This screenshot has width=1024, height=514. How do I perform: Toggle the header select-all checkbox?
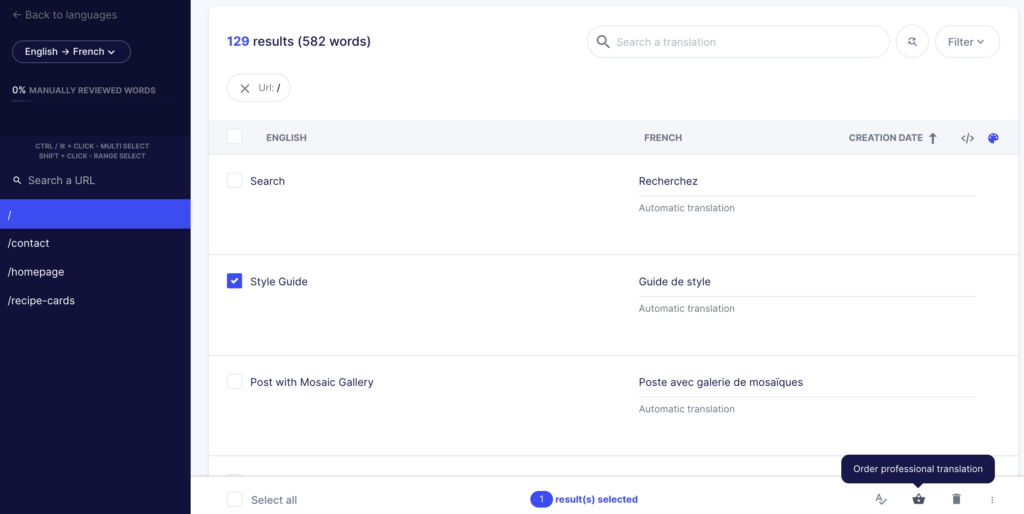[234, 137]
